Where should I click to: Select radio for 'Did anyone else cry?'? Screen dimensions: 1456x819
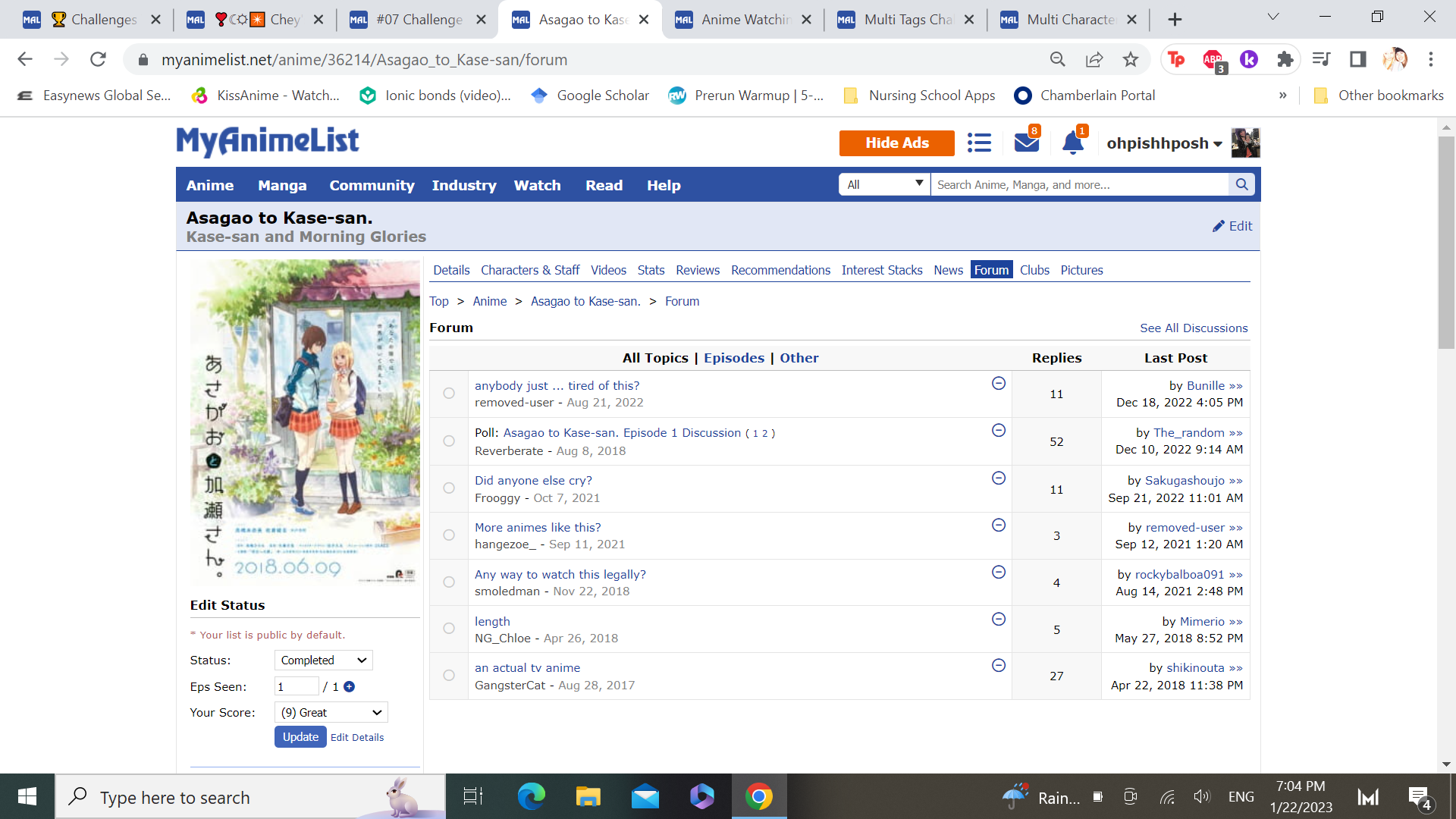coord(449,488)
